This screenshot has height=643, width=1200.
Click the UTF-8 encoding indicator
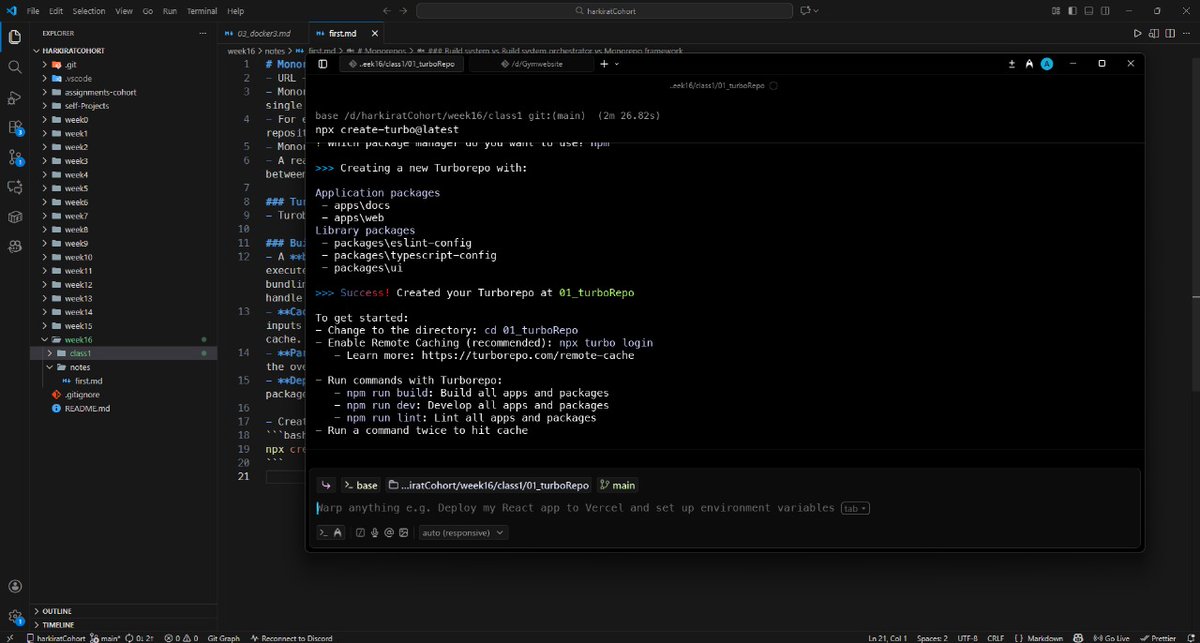pos(968,637)
